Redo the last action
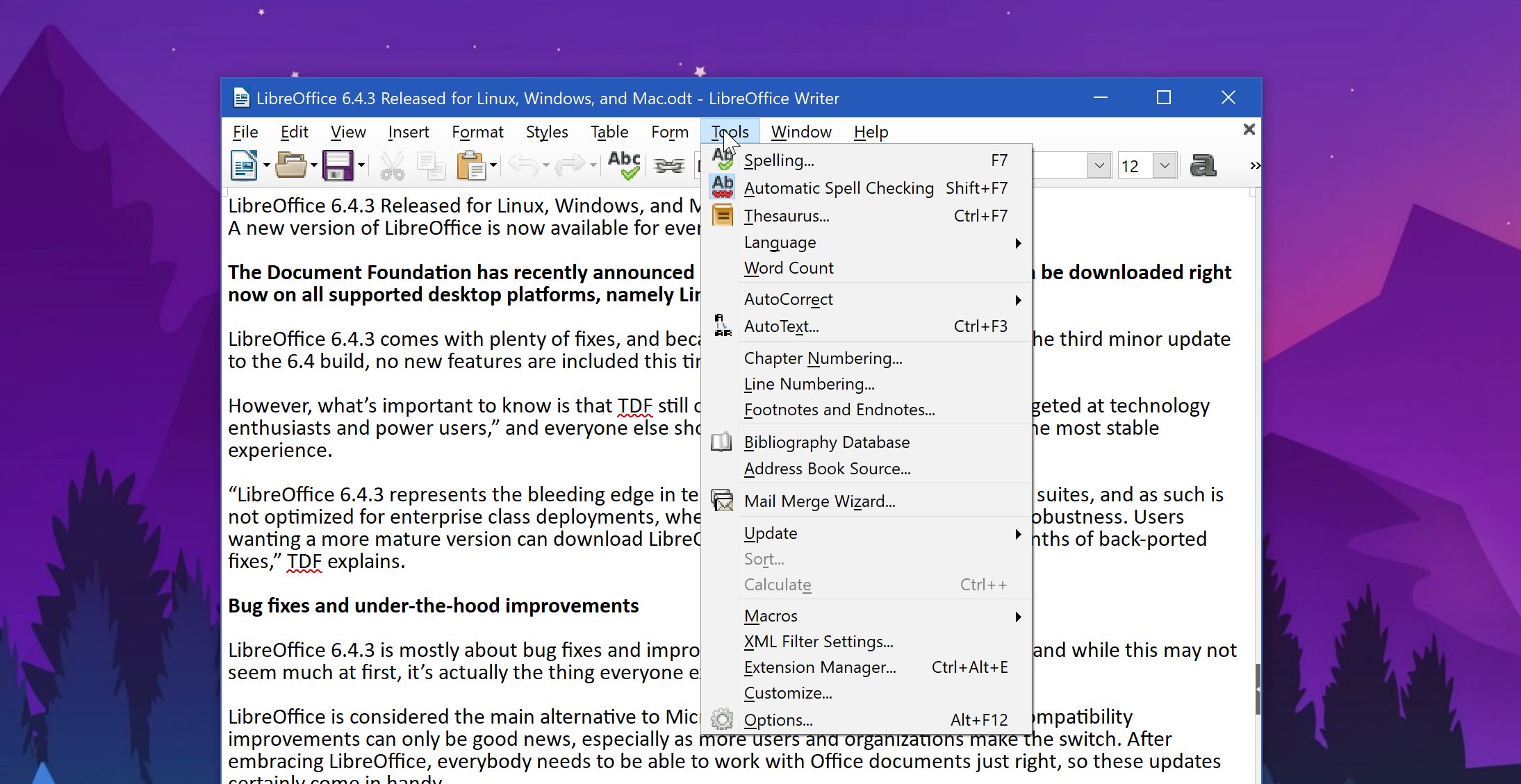Image resolution: width=1521 pixels, height=784 pixels. (570, 165)
